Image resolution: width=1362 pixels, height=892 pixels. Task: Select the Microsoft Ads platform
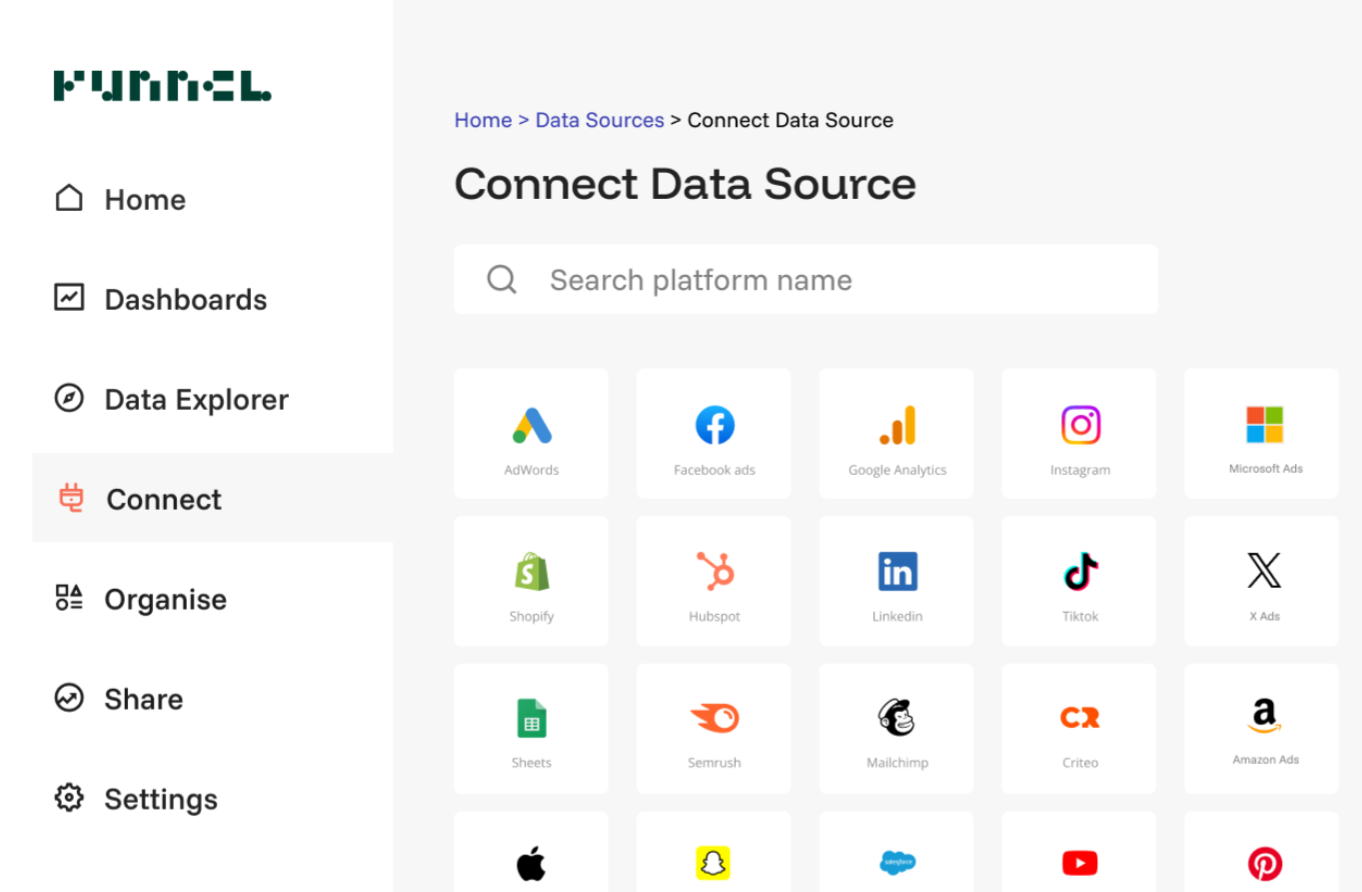pos(1262,433)
